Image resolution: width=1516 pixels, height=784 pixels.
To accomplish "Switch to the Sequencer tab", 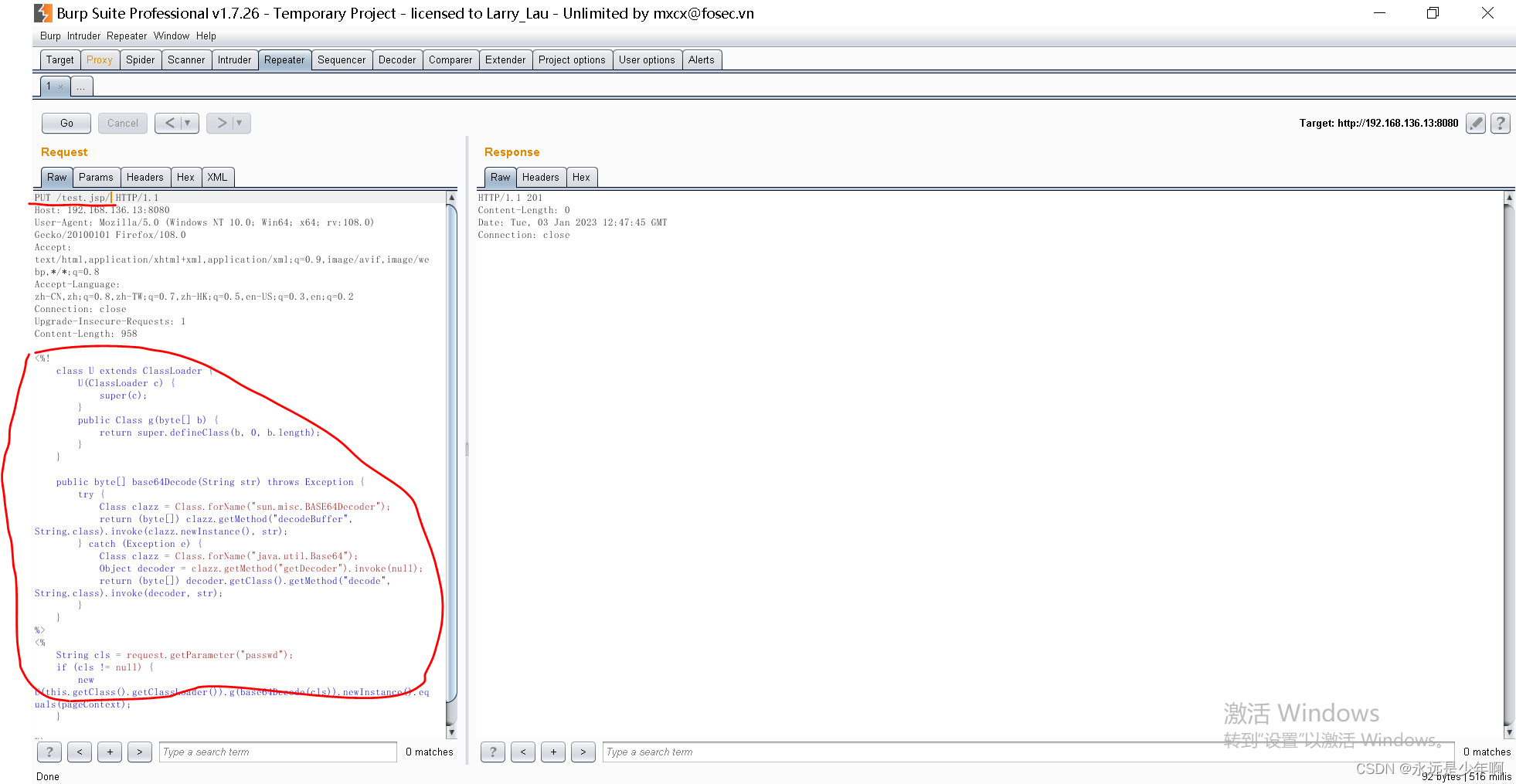I will pos(342,59).
